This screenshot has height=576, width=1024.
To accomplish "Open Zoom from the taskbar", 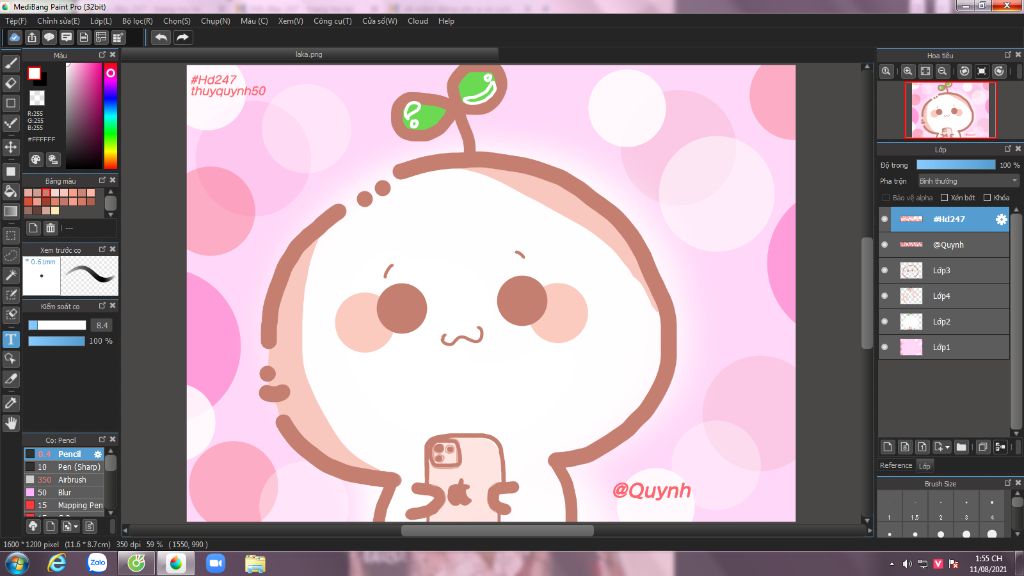I will pyautogui.click(x=215, y=563).
